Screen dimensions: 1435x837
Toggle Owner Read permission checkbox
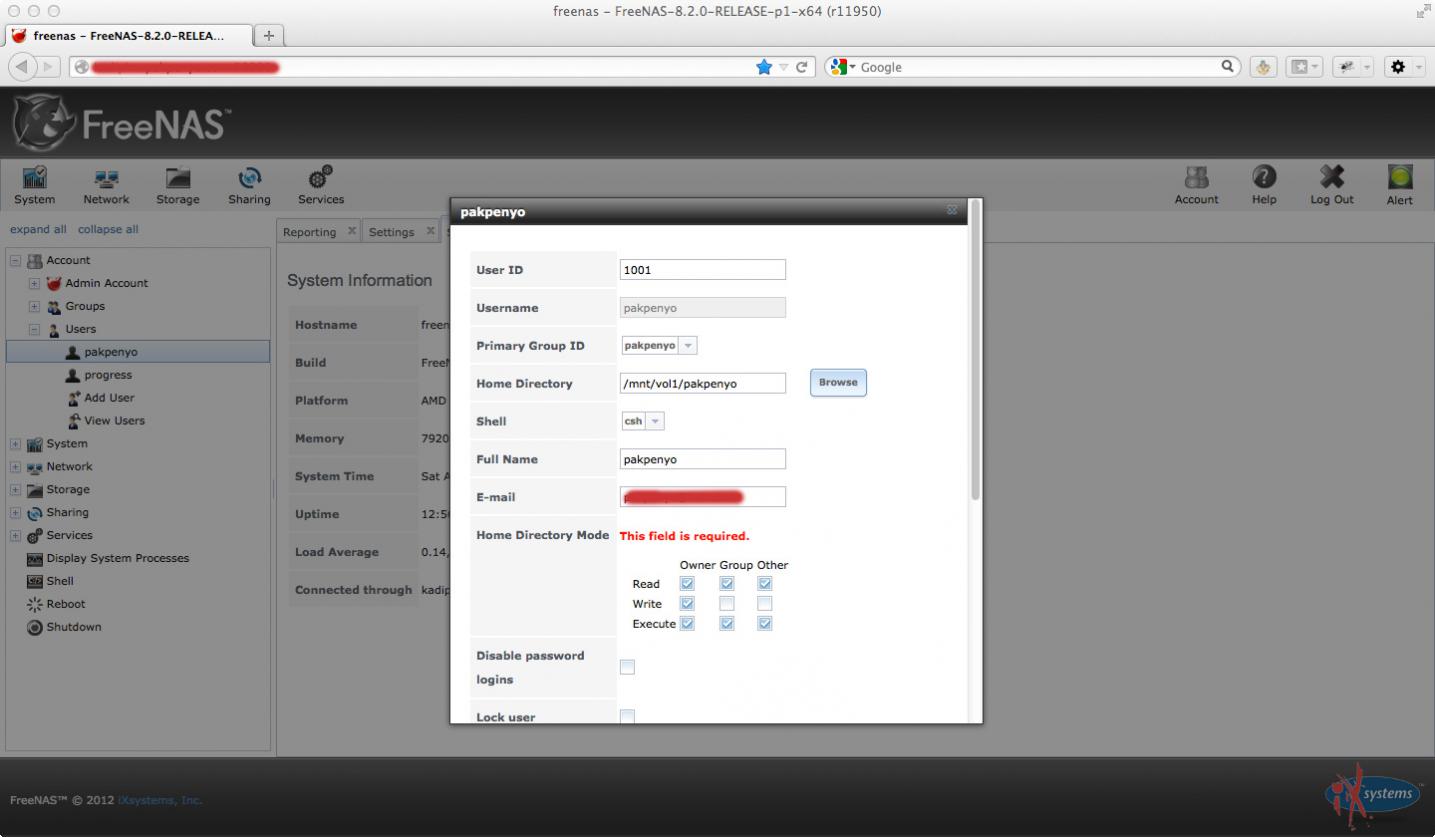pyautogui.click(x=687, y=584)
